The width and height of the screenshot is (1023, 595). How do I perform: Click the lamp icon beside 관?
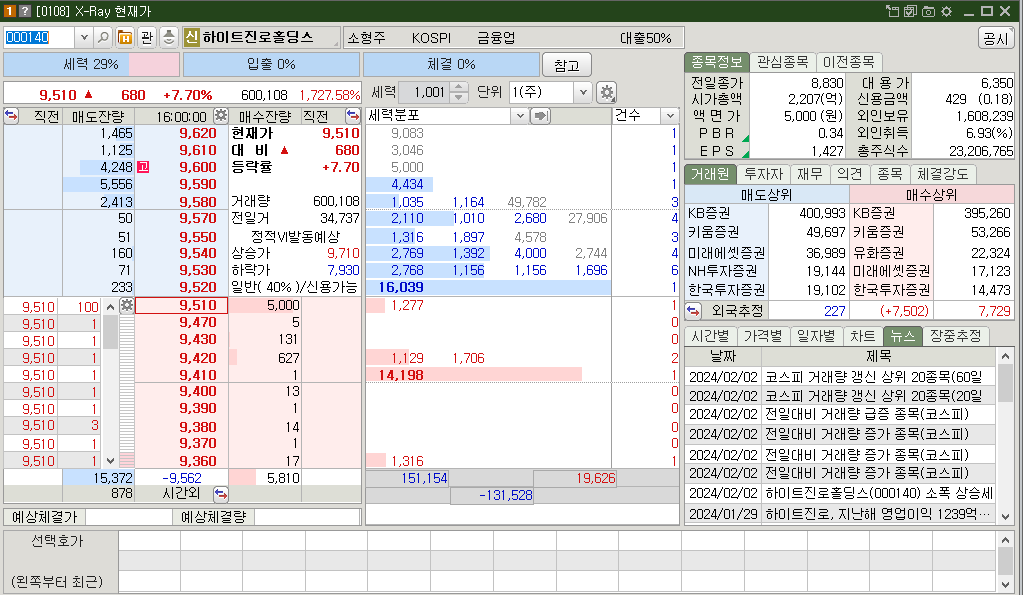click(169, 37)
